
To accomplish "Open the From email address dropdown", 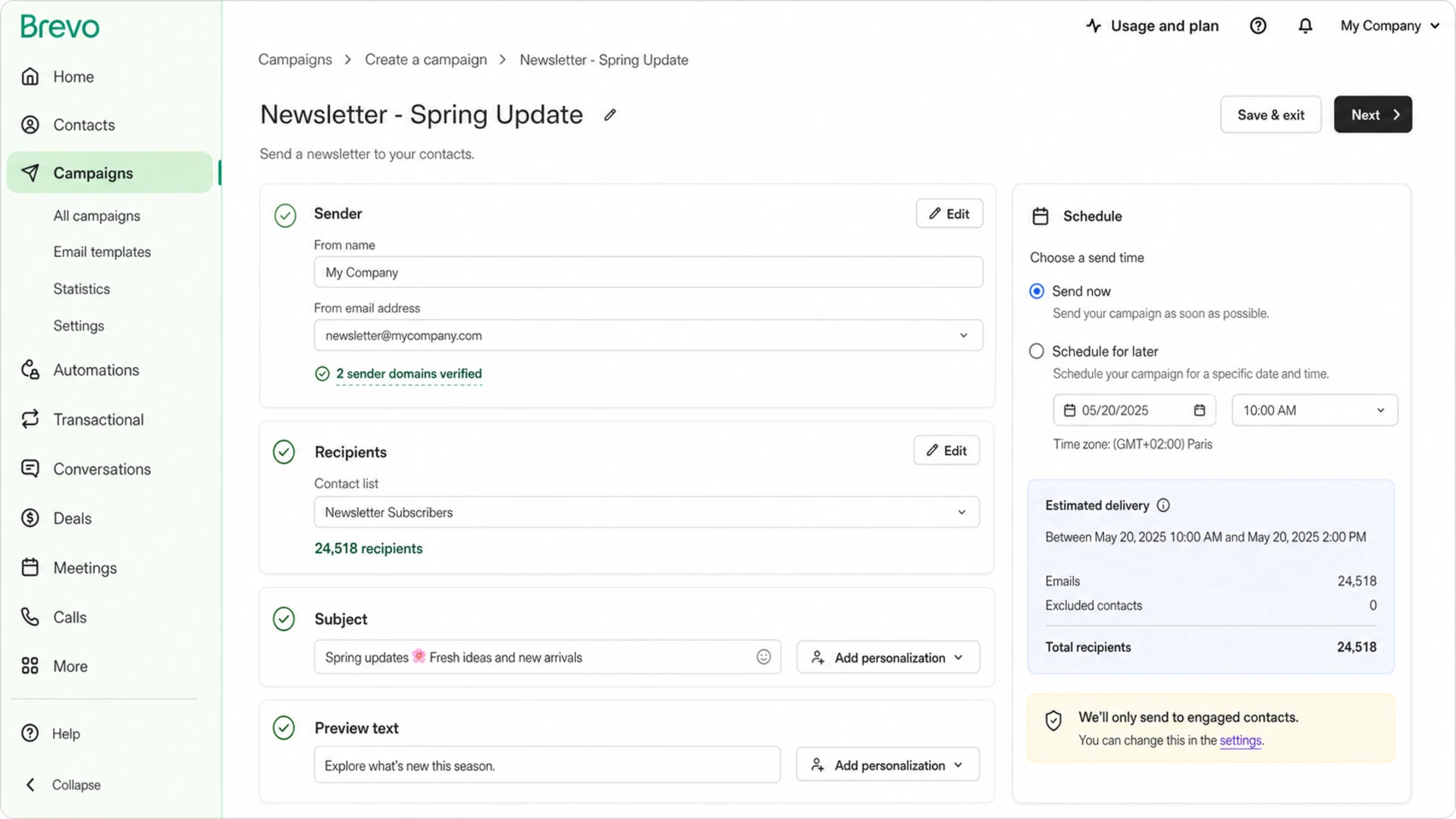I will click(x=648, y=335).
